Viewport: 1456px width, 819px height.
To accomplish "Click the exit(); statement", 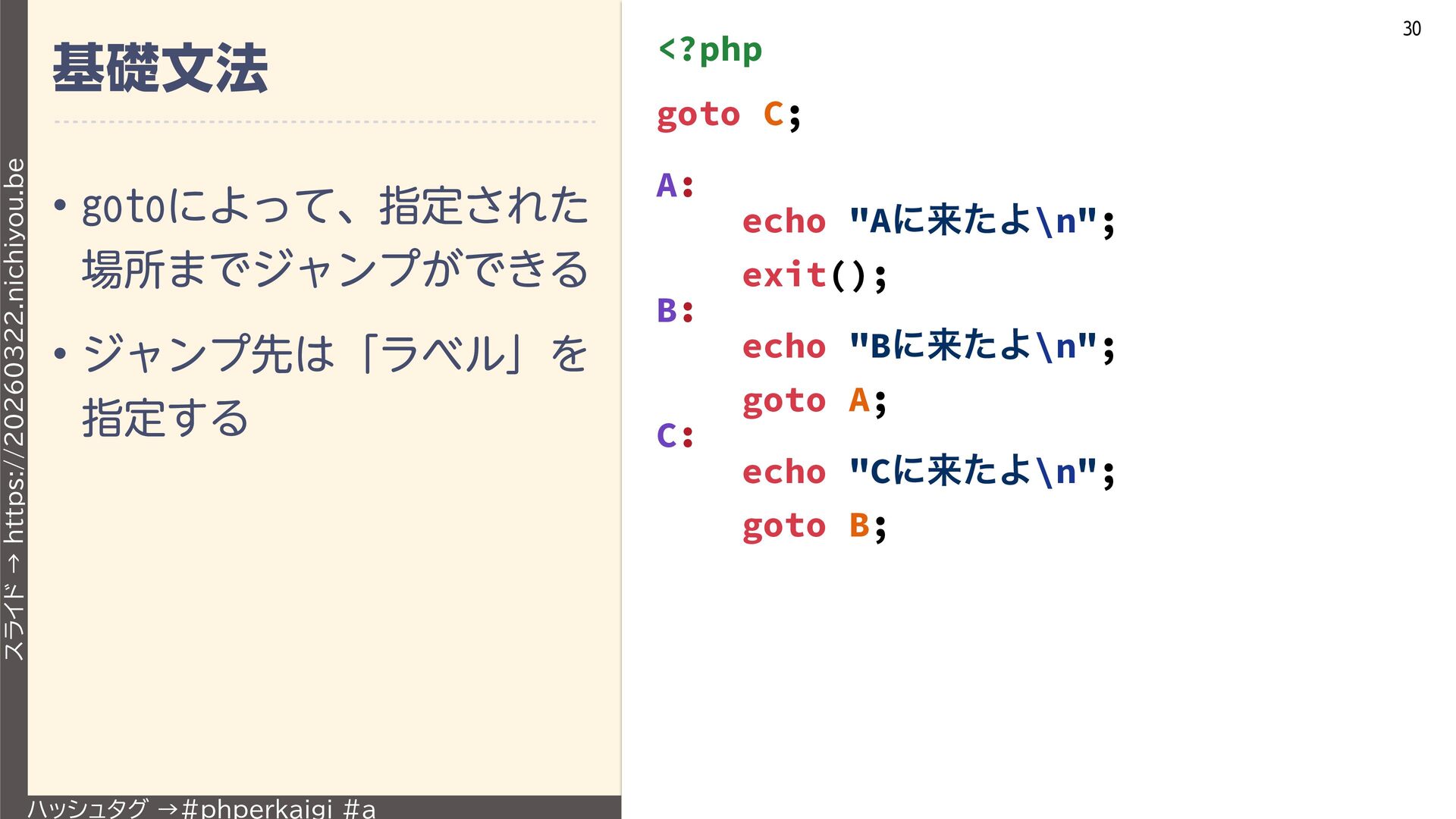I will click(814, 275).
